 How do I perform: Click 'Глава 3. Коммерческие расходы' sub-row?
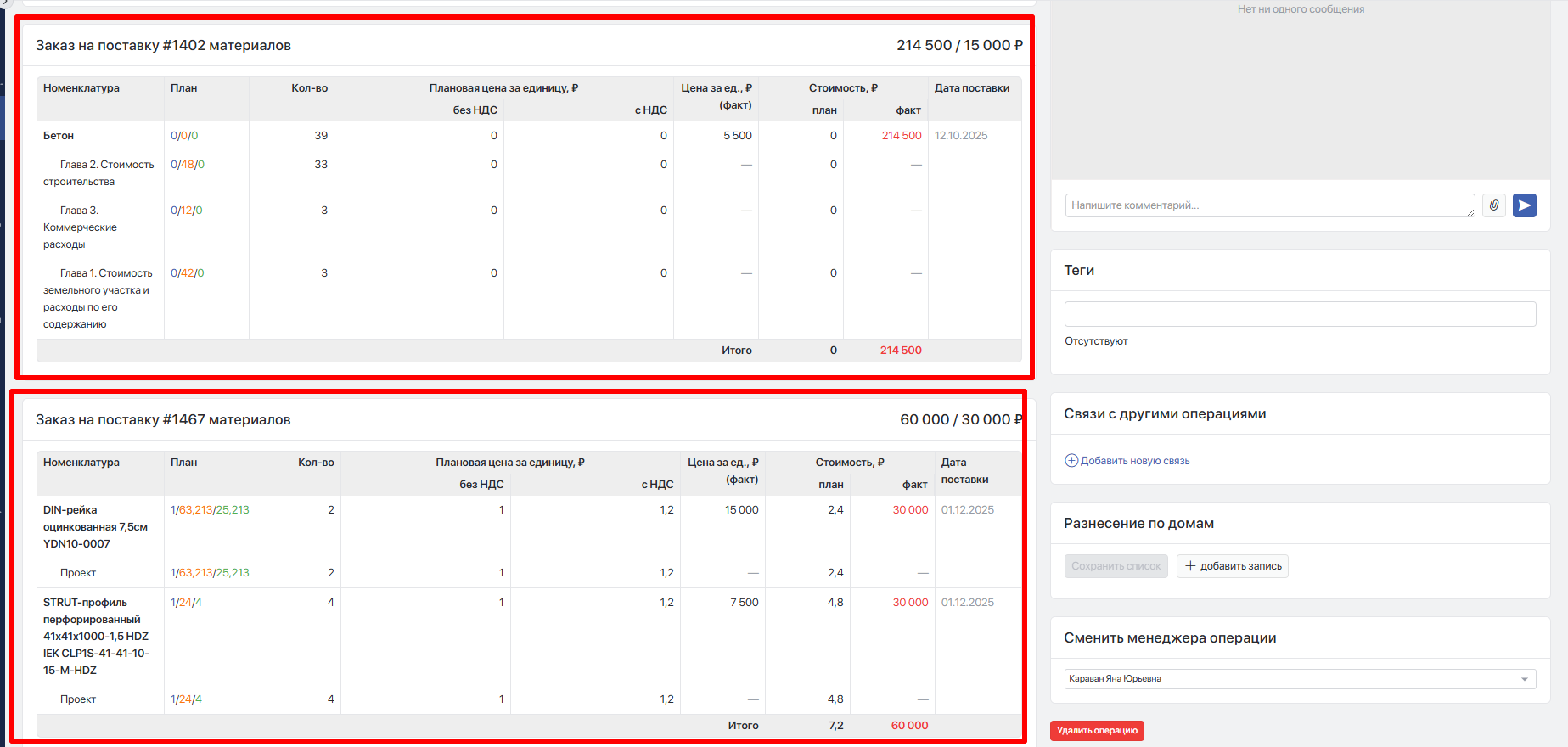pos(81,227)
